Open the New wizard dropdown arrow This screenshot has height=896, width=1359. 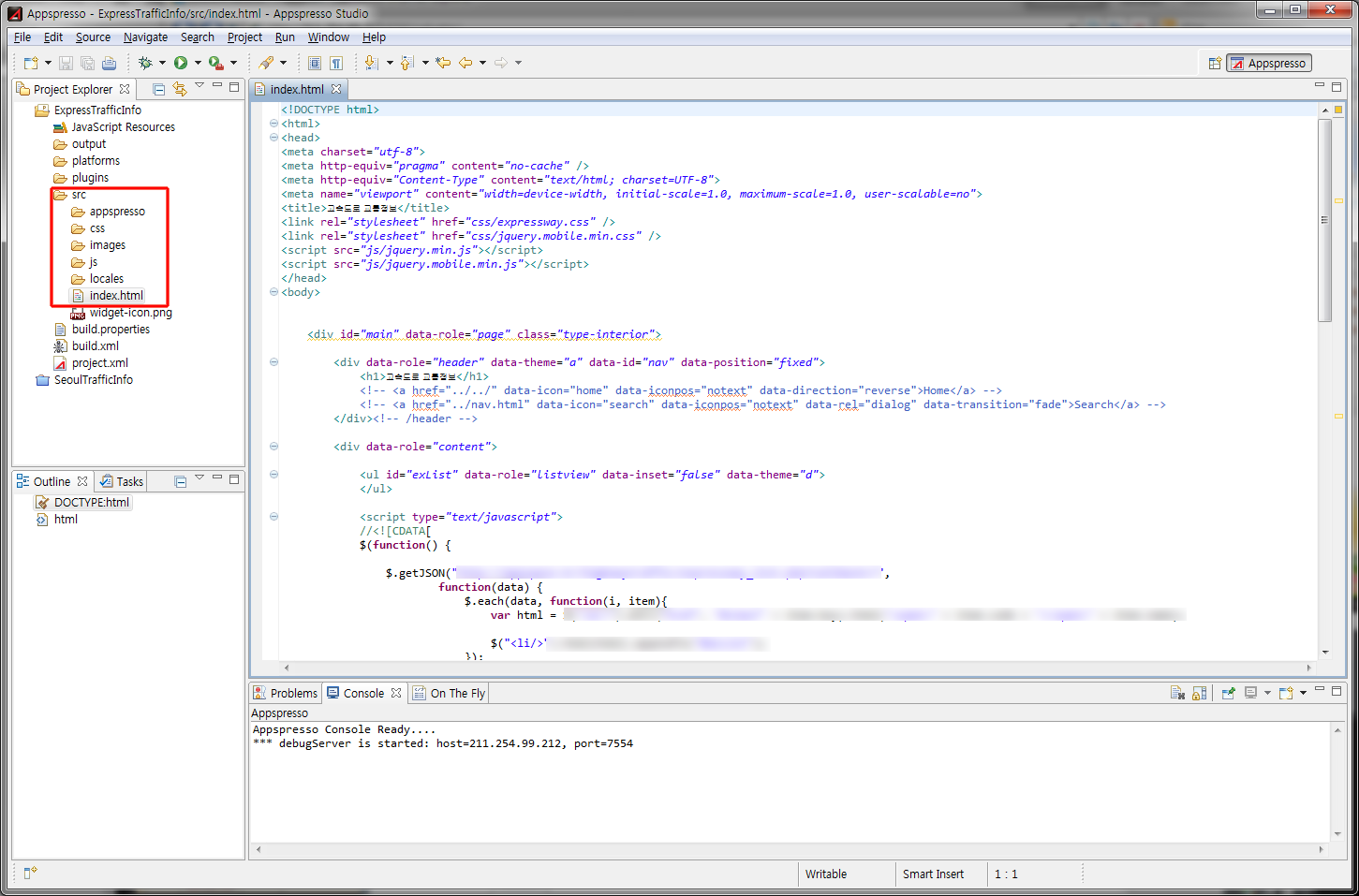tap(48, 63)
